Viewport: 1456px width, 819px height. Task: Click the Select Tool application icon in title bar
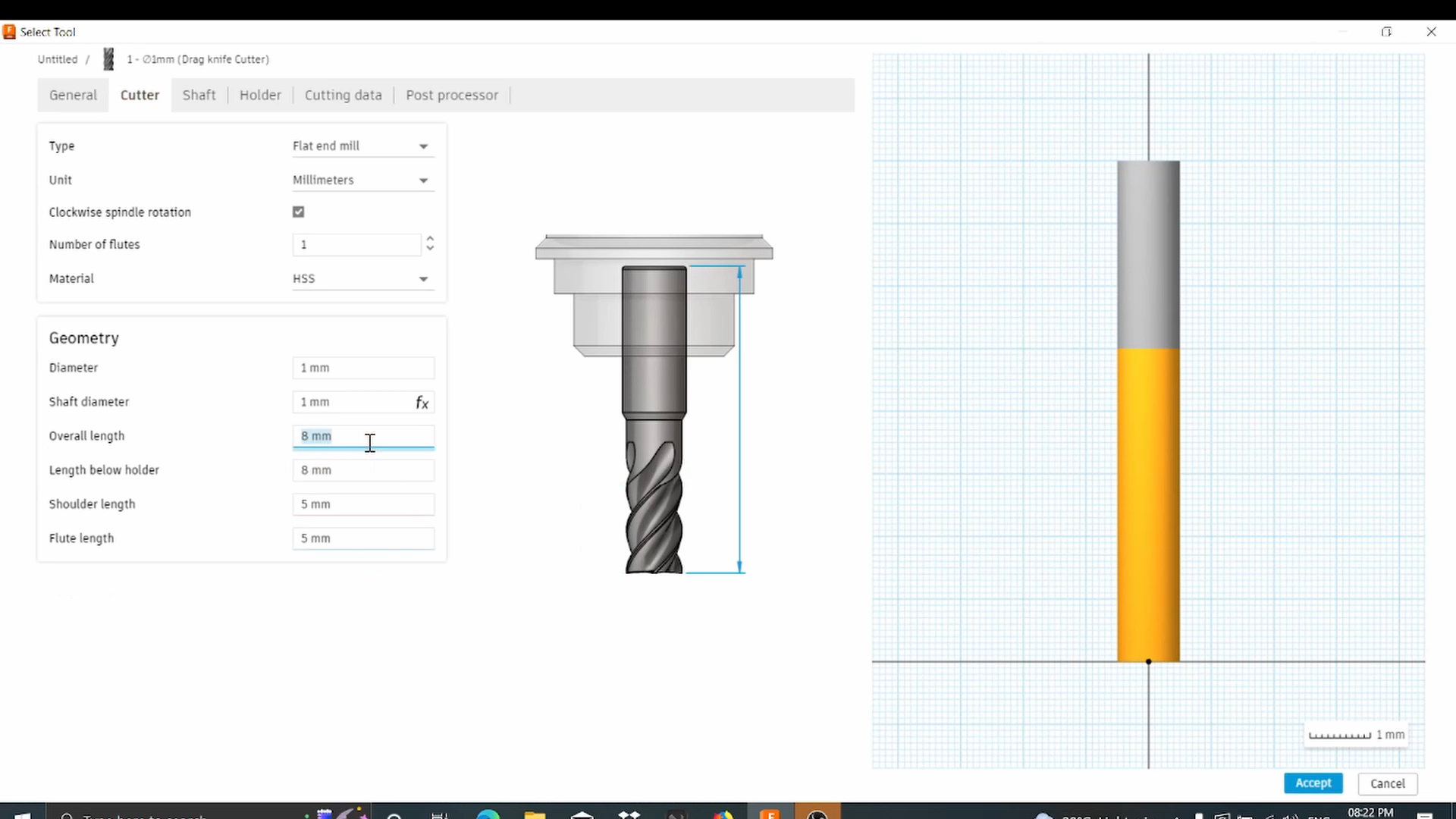[x=9, y=32]
